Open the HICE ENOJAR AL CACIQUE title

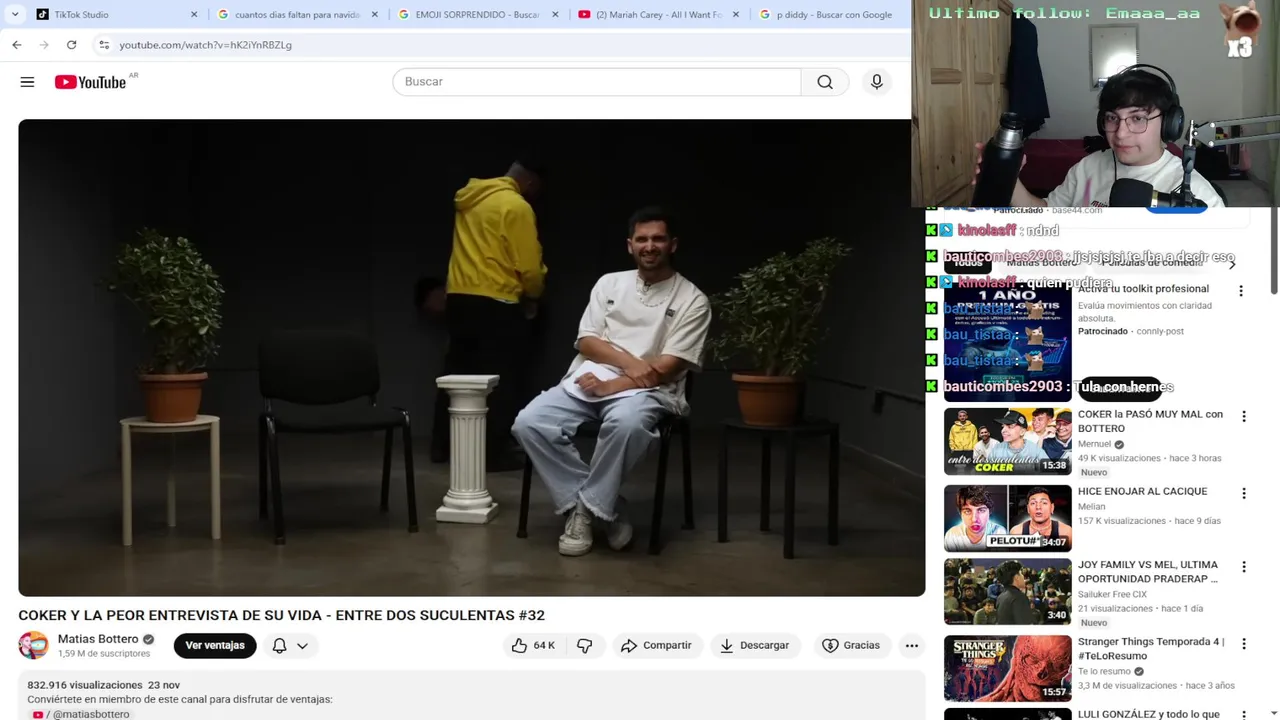click(1142, 491)
